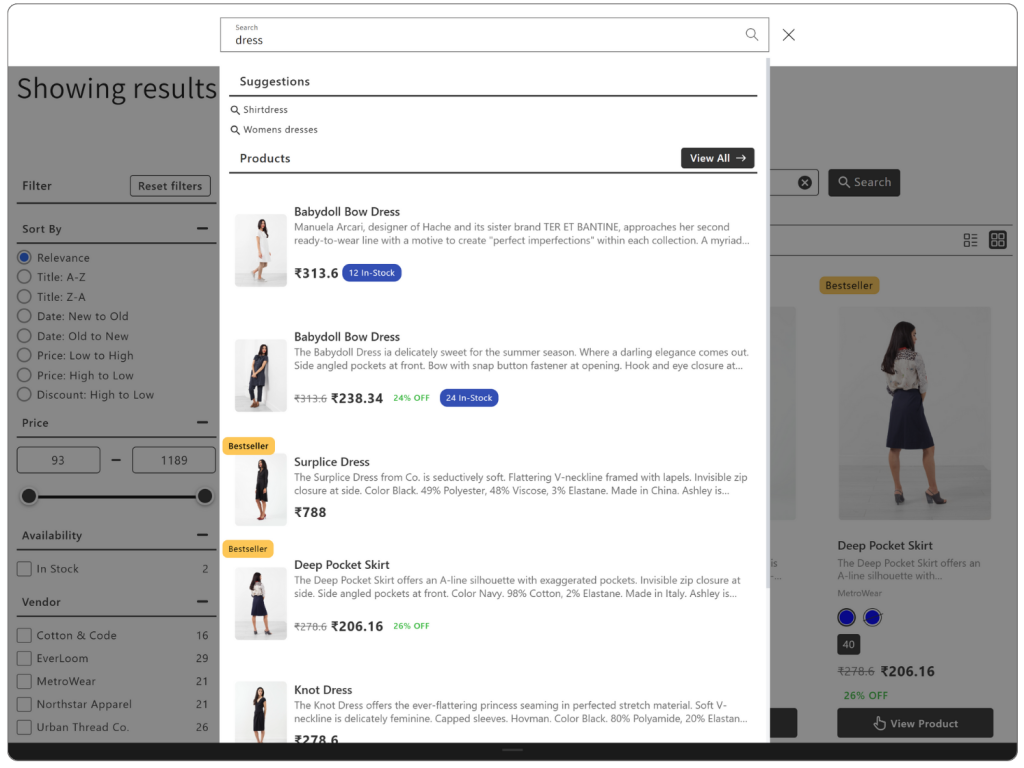Viewport: 1024px width, 768px height.
Task: Click the Knot Dress thumbnail
Action: pos(261,712)
